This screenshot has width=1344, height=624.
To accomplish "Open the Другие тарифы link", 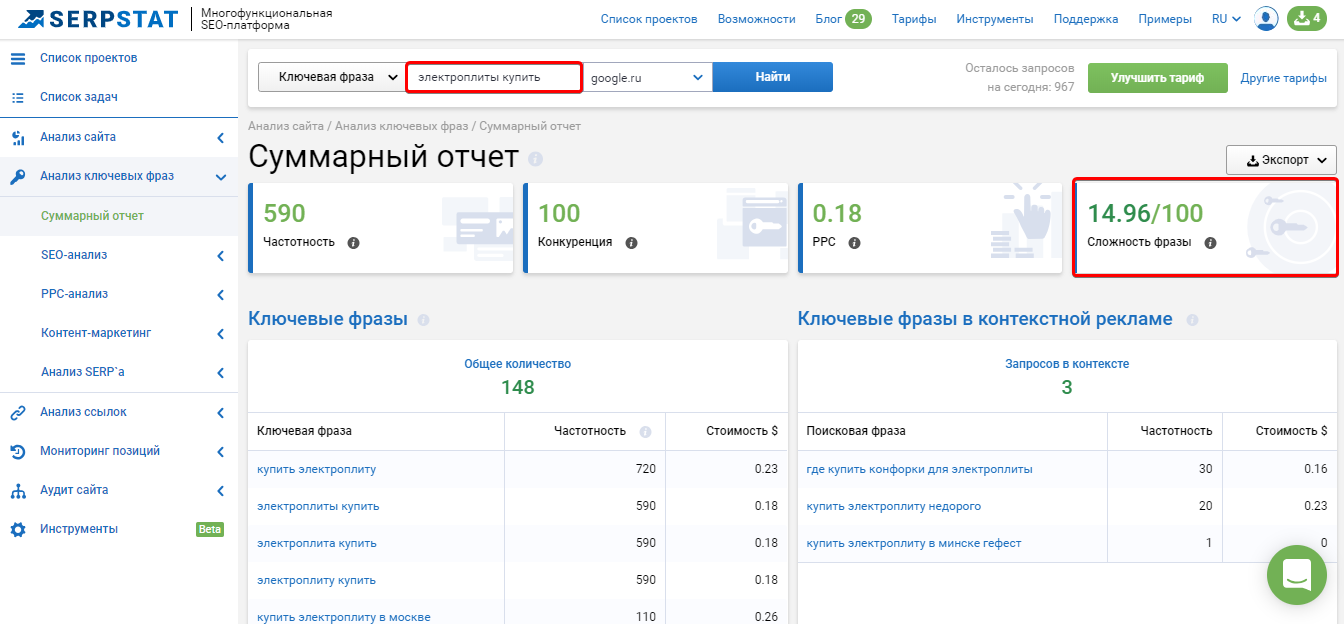I will pyautogui.click(x=1284, y=78).
